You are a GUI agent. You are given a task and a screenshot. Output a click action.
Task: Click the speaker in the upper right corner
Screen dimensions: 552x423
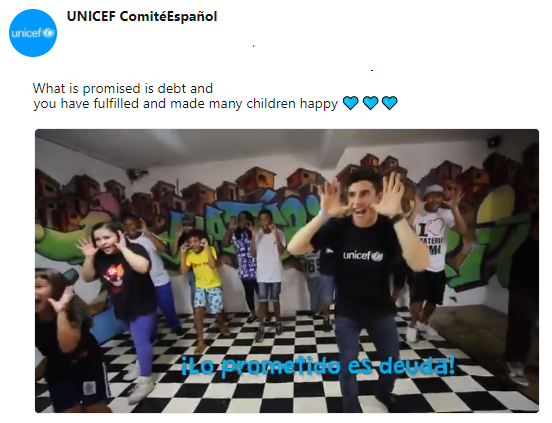coord(494,141)
